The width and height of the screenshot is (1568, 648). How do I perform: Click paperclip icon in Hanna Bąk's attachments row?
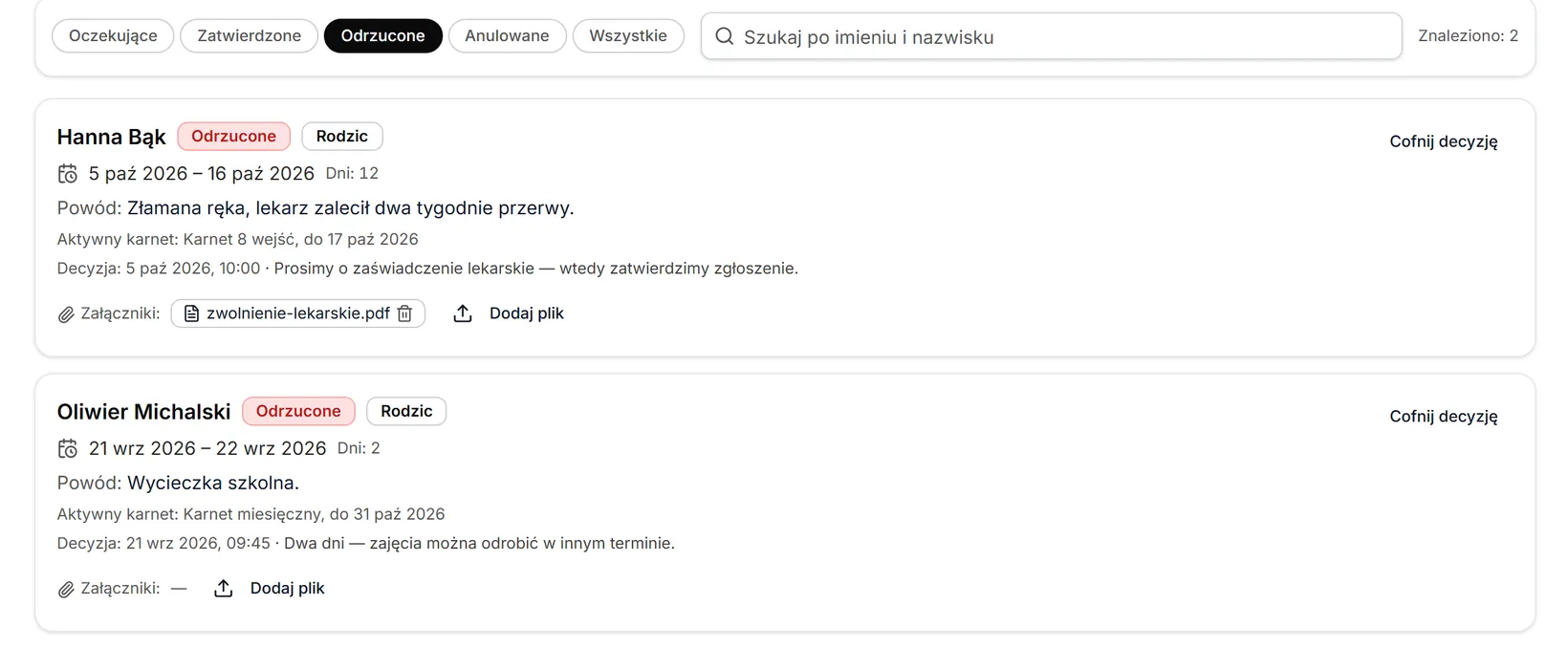coord(66,314)
